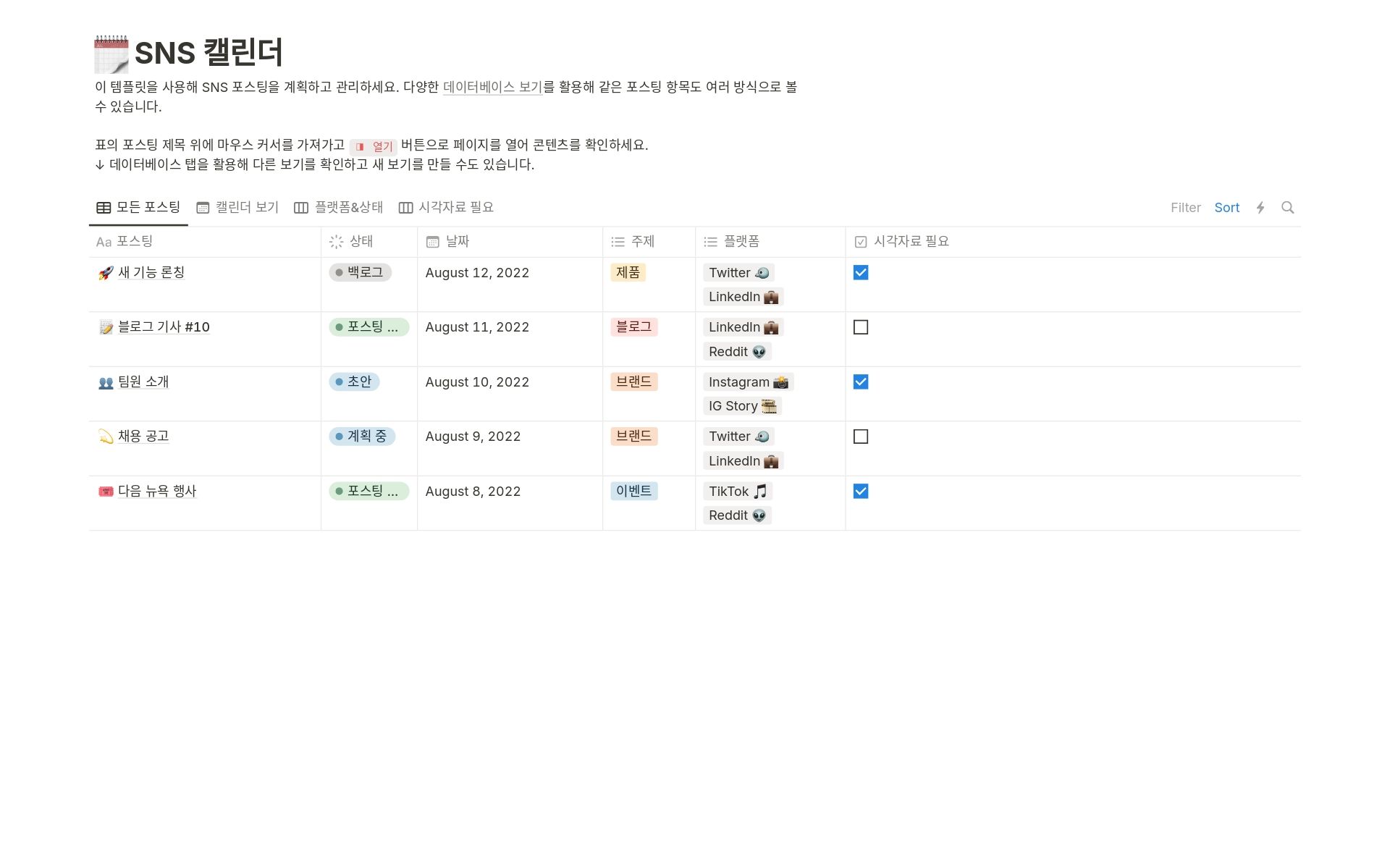
Task: Click the table view icon beside 모든 포스팅
Action: [103, 207]
